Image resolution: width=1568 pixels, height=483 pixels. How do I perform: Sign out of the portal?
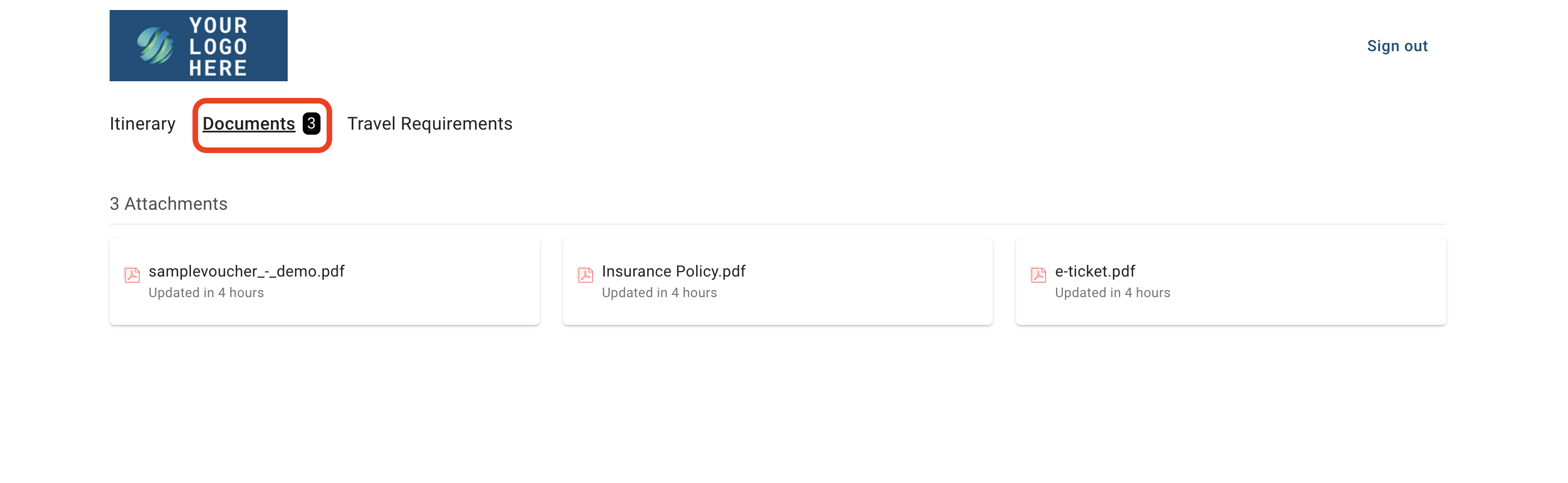coord(1397,46)
